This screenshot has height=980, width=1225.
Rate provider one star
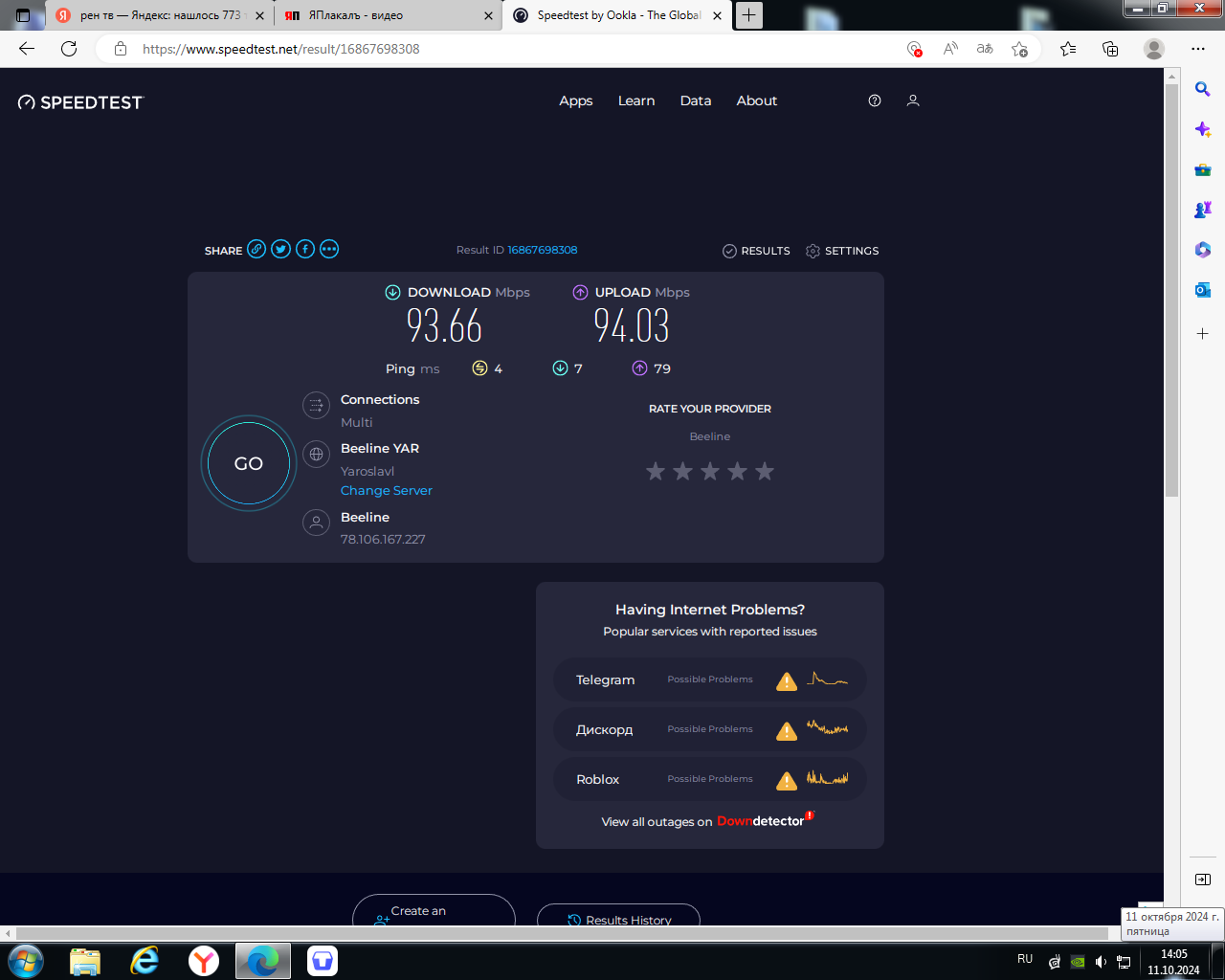[656, 471]
